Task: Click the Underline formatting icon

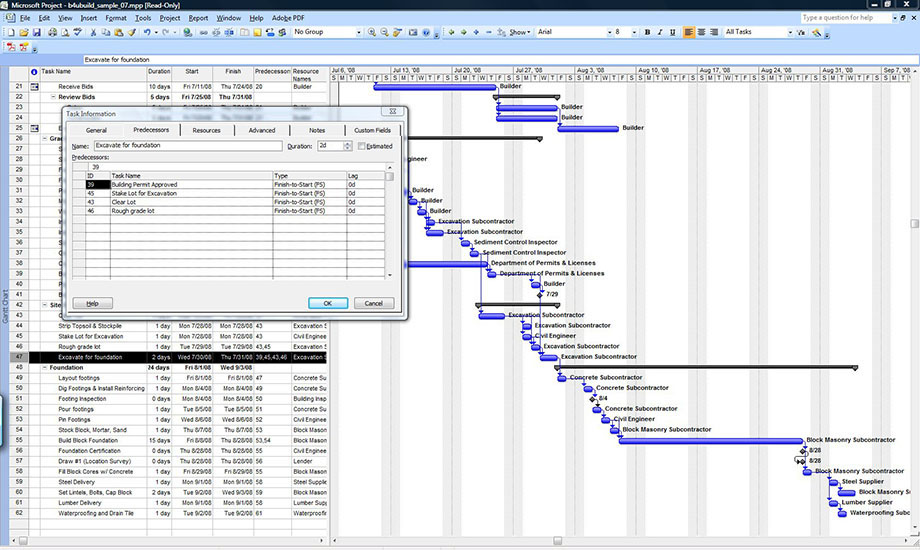Action: 672,32
